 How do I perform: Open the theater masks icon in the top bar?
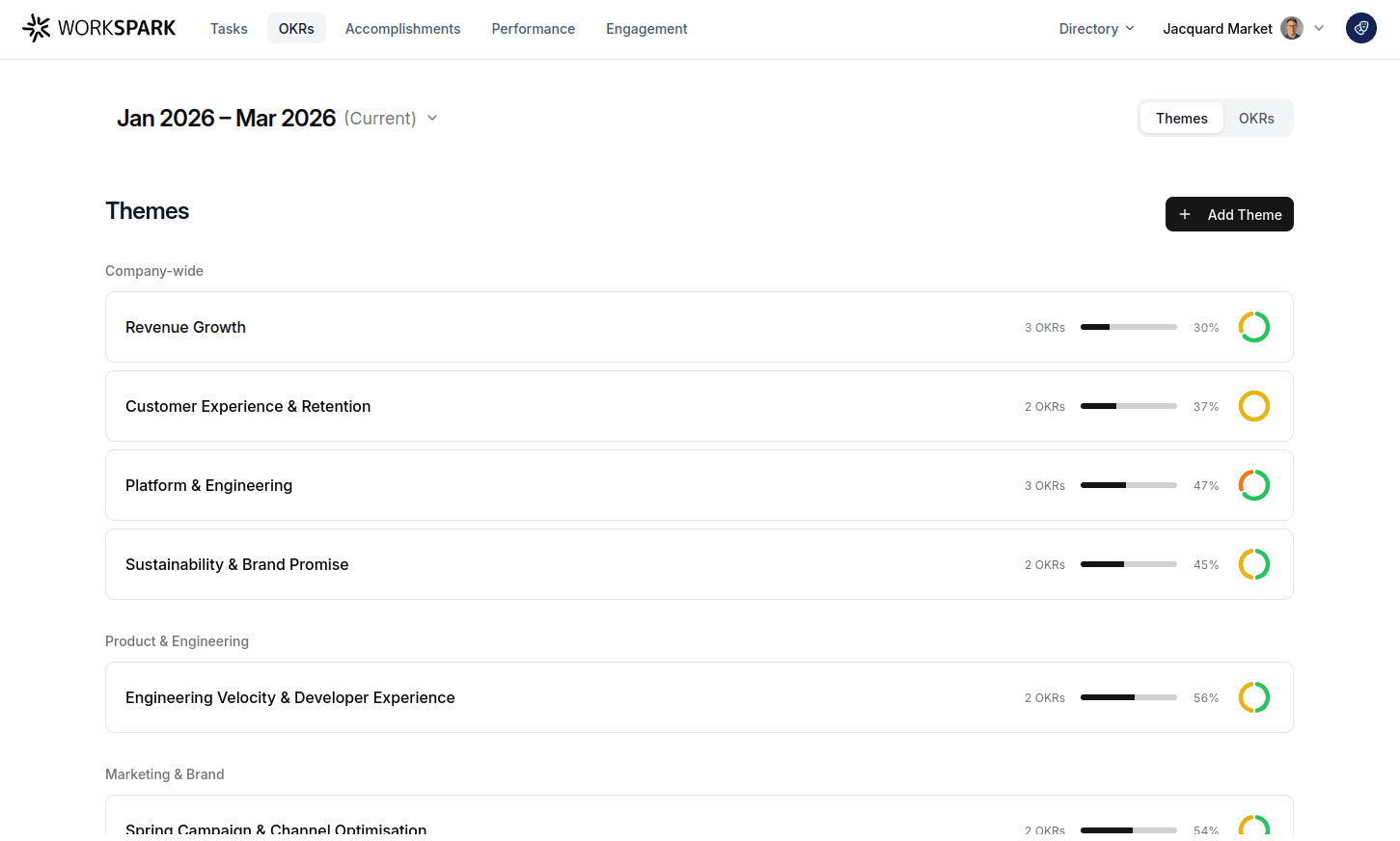click(1360, 28)
